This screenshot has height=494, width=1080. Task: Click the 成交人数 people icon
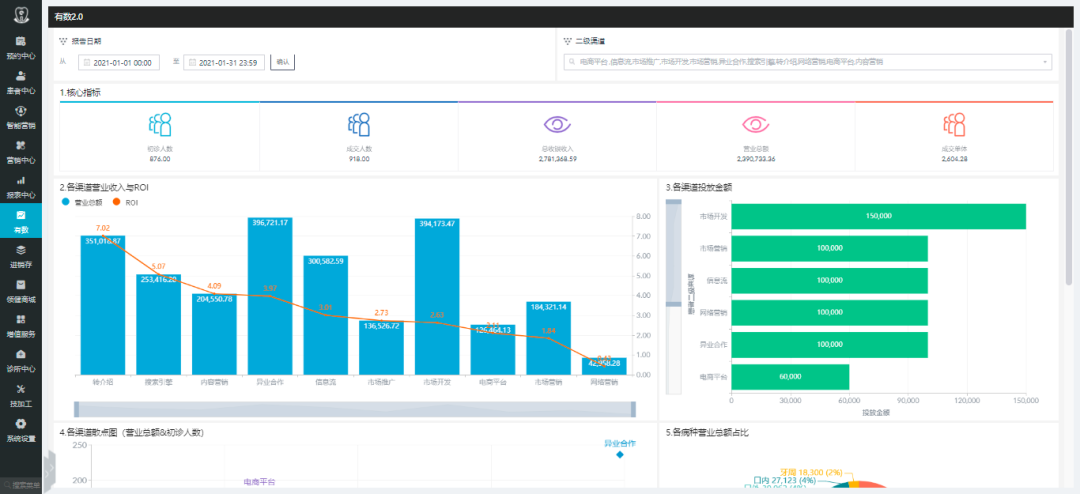358,124
